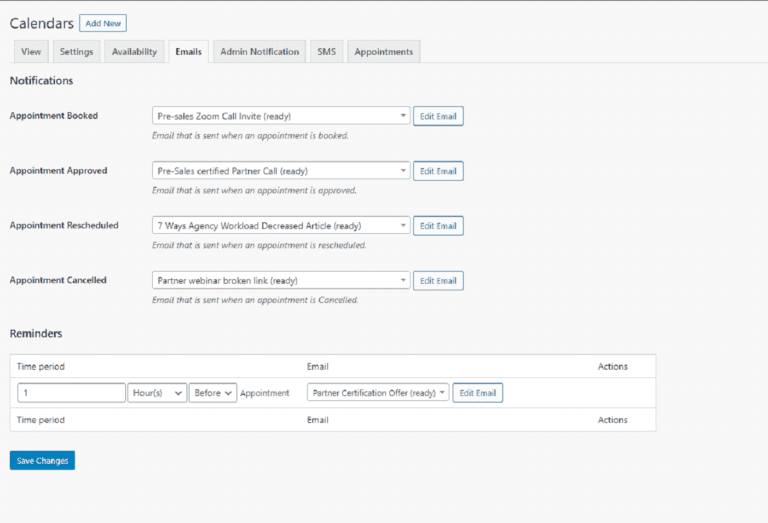Edit the Appointment Booked email
Screen dimensions: 768x523
[438, 116]
